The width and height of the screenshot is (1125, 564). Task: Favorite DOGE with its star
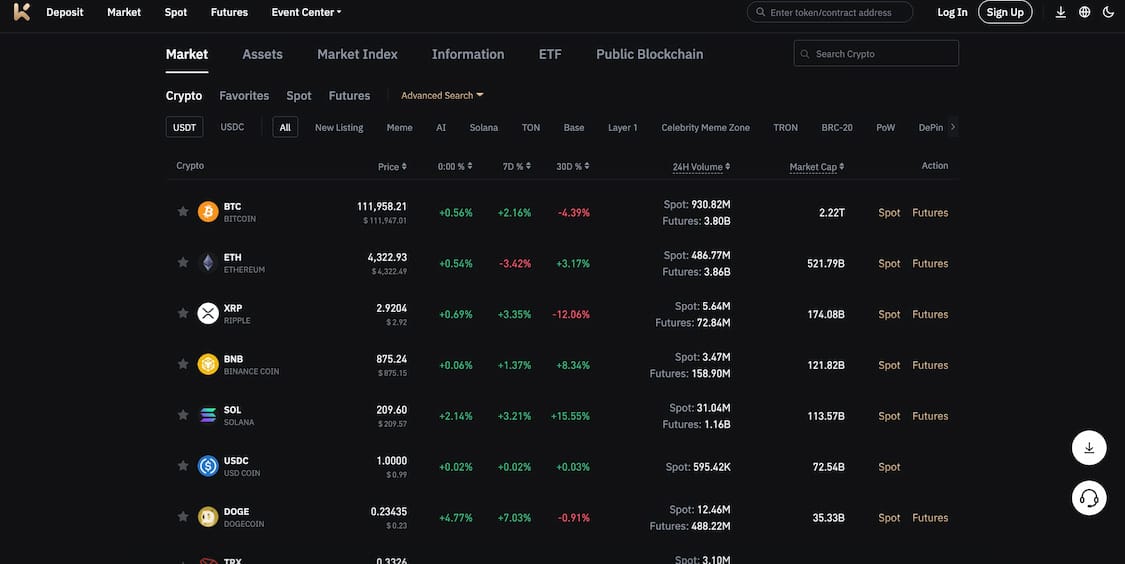183,517
